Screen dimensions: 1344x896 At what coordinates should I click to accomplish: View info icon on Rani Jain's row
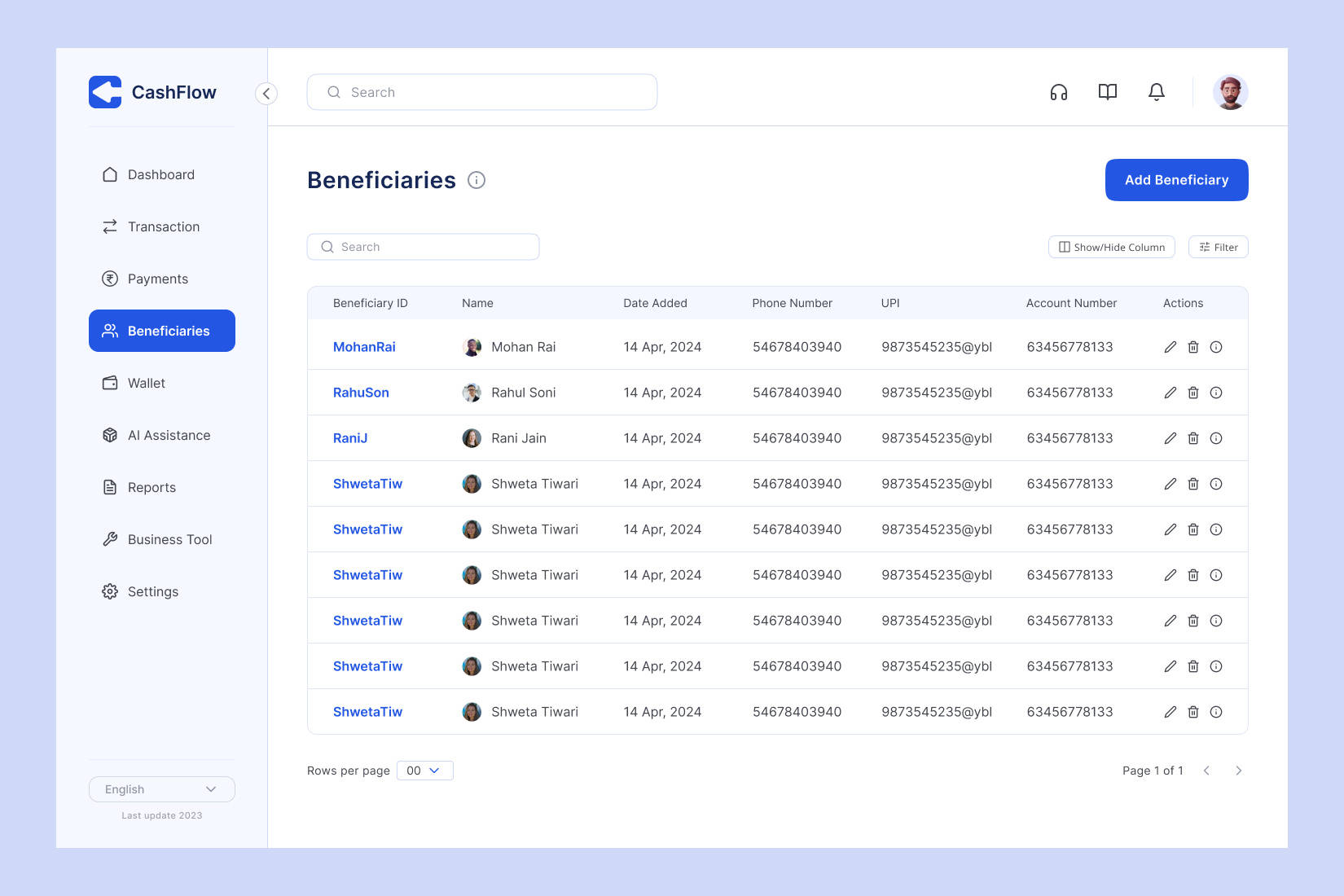coord(1216,437)
